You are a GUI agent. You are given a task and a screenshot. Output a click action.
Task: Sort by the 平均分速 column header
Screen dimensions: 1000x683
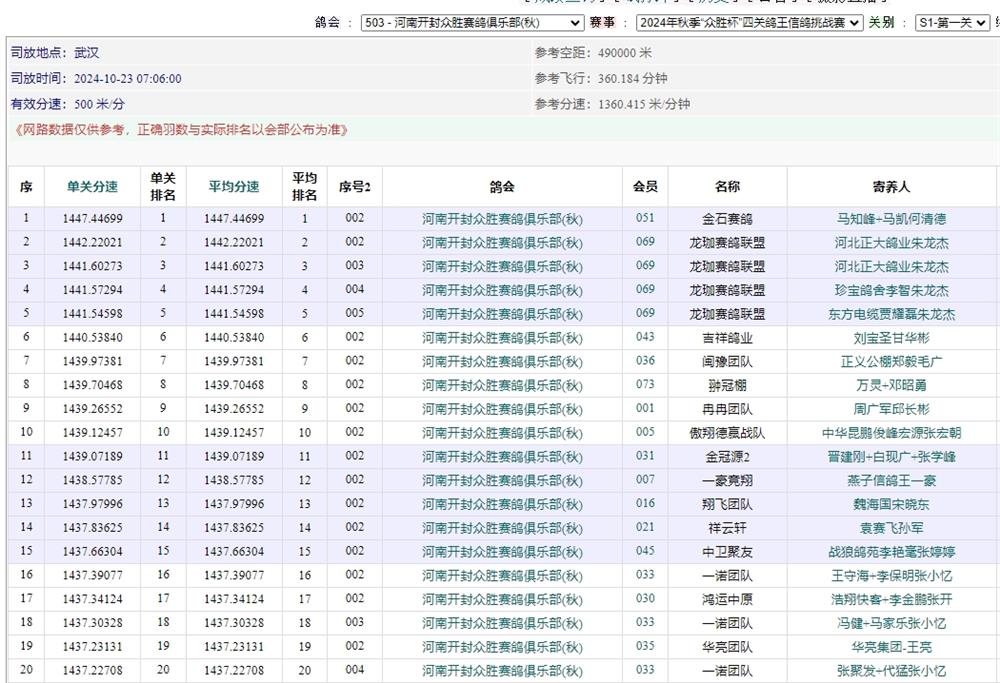234,187
